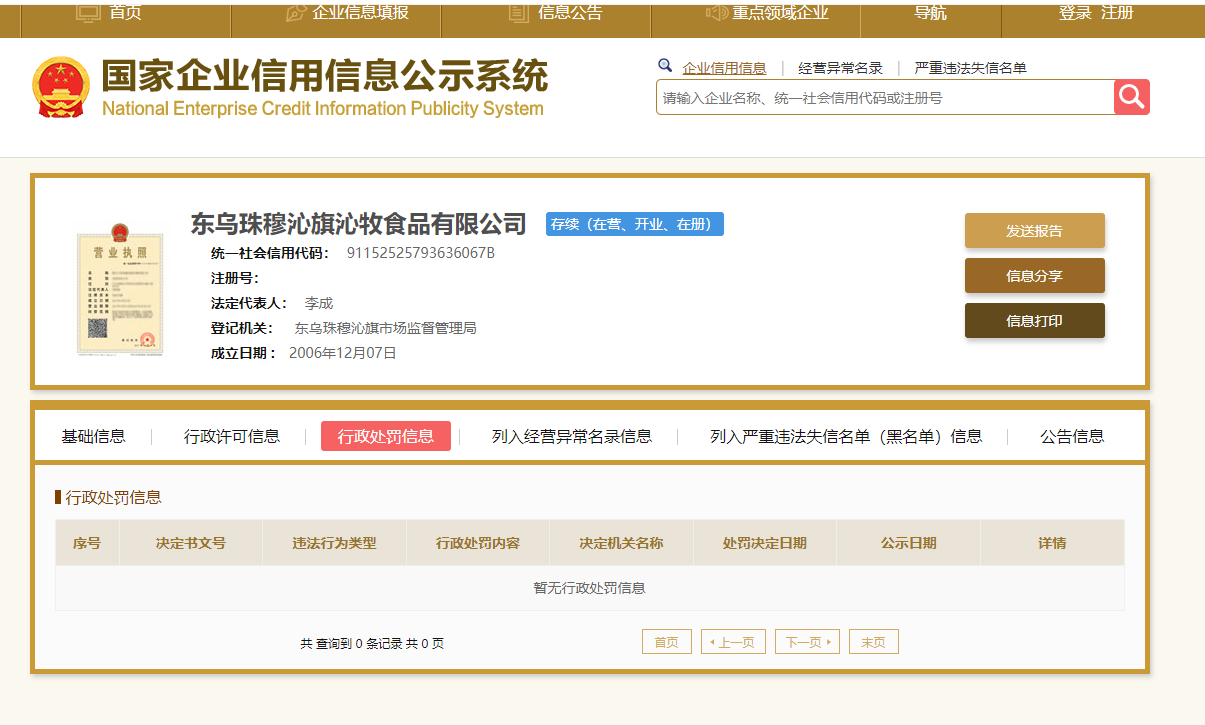Click the credit code 91152525793636067B

(x=421, y=252)
